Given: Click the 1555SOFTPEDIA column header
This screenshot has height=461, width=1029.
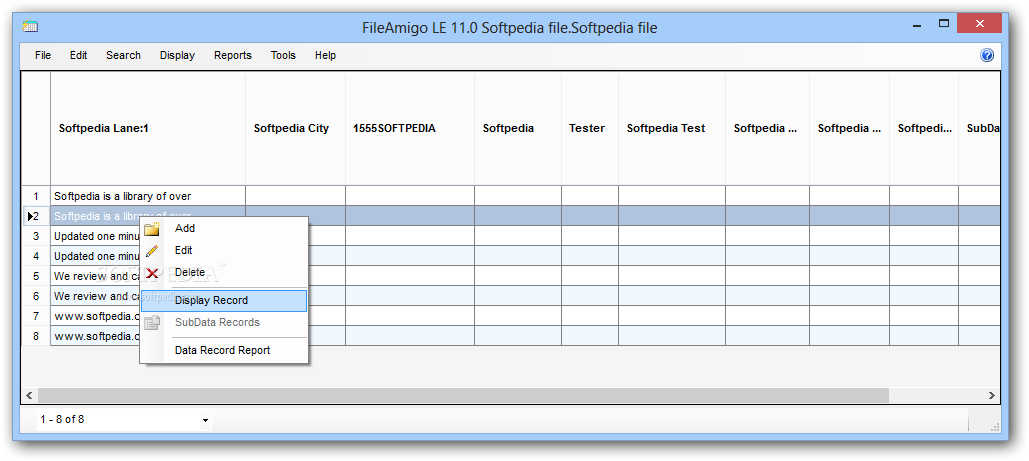Looking at the screenshot, I should [x=410, y=129].
